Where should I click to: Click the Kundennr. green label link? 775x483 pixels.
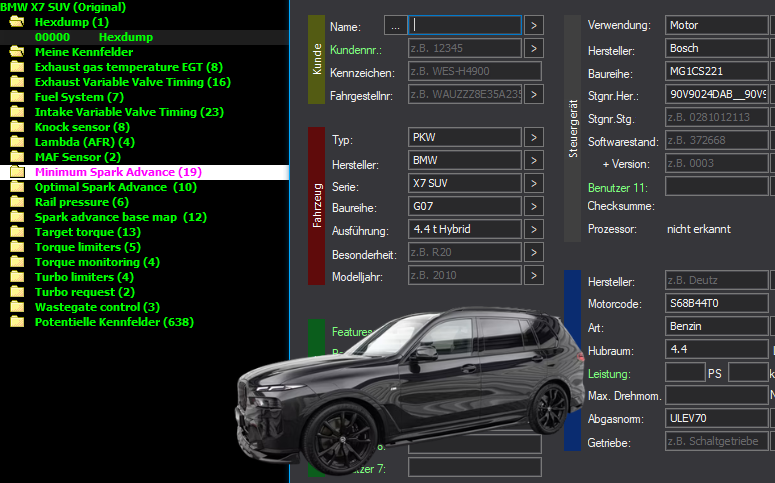pos(356,50)
